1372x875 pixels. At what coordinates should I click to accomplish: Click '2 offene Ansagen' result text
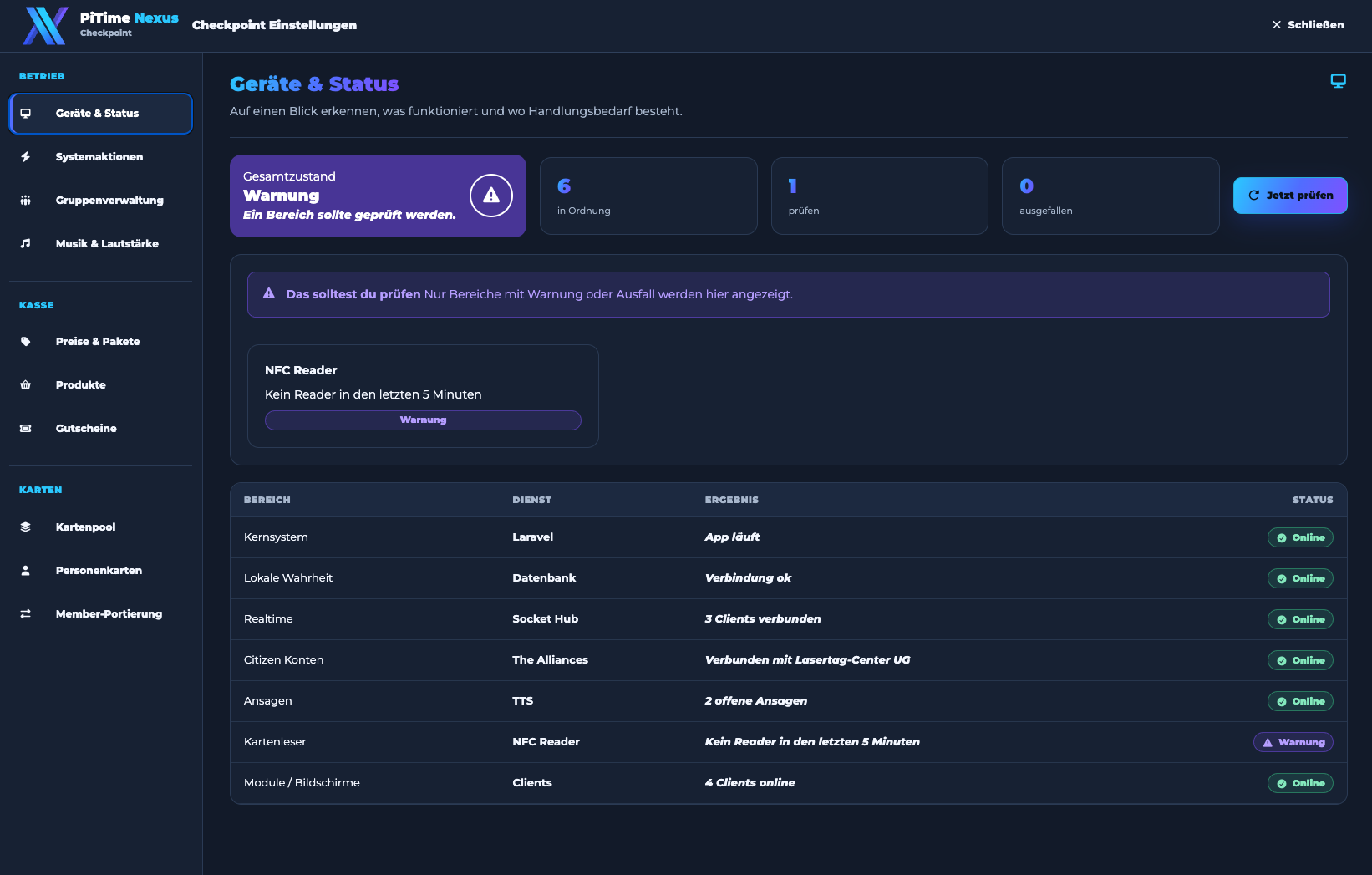click(755, 701)
